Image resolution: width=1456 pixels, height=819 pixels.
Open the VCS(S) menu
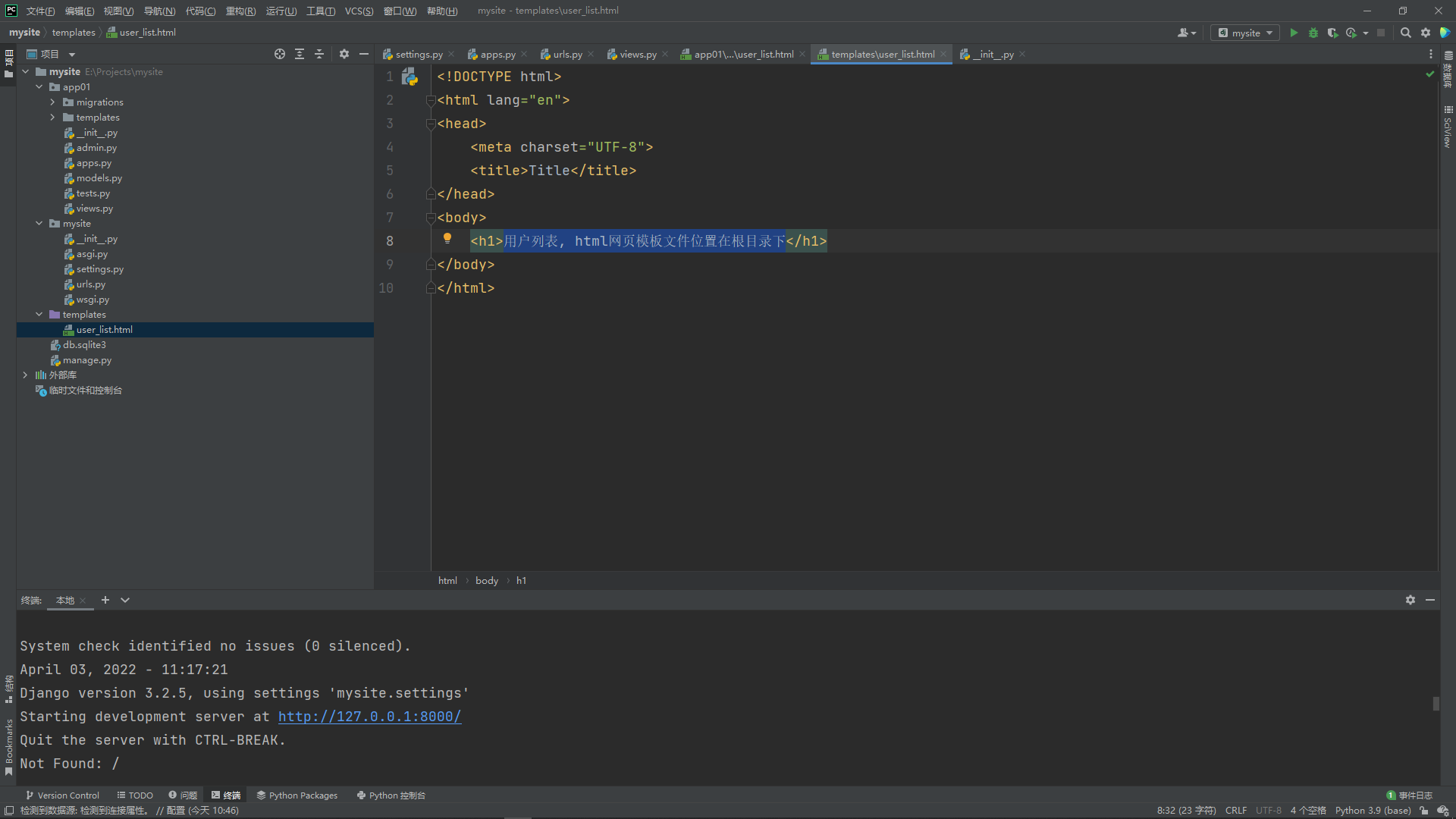coord(359,11)
